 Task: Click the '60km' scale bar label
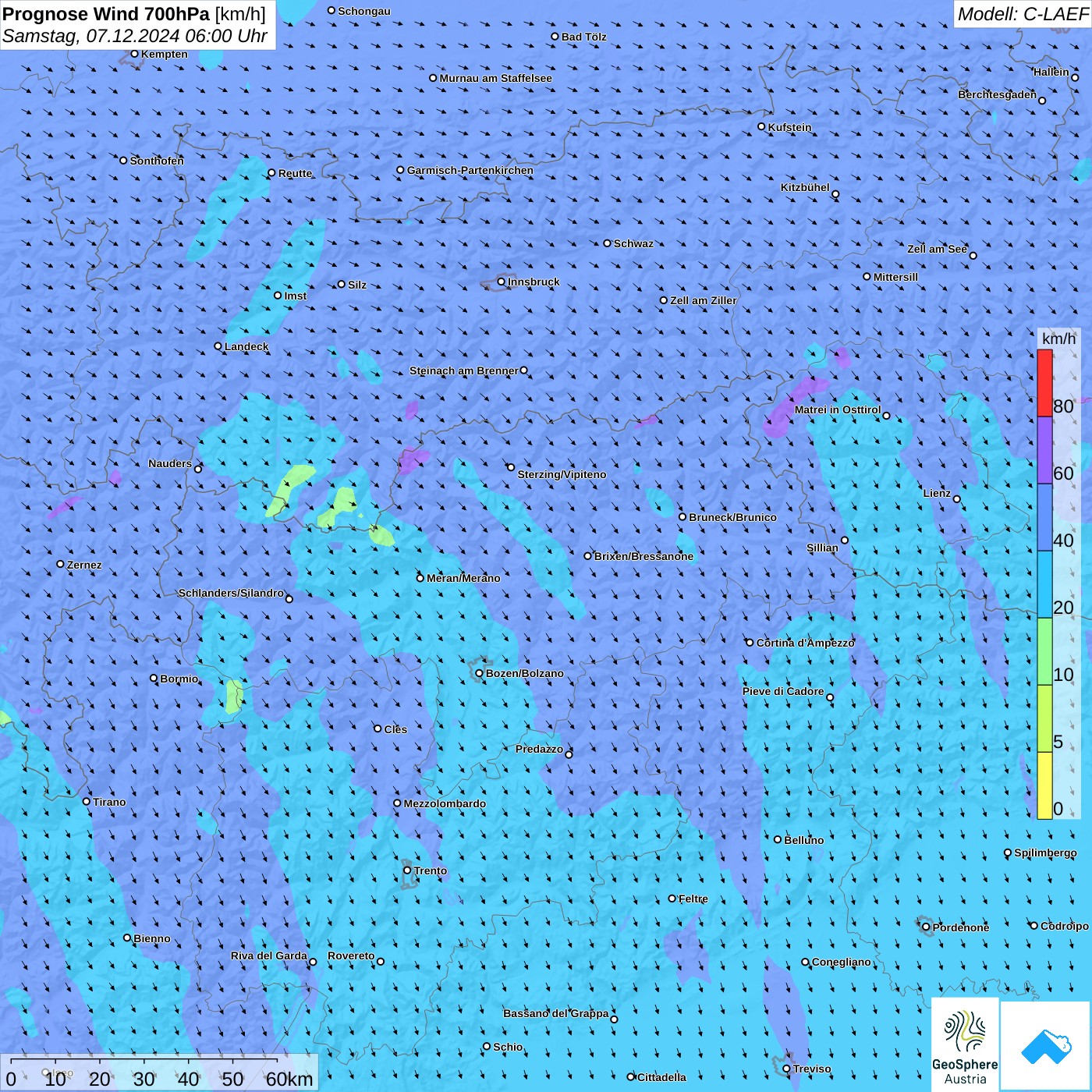[x=289, y=1079]
